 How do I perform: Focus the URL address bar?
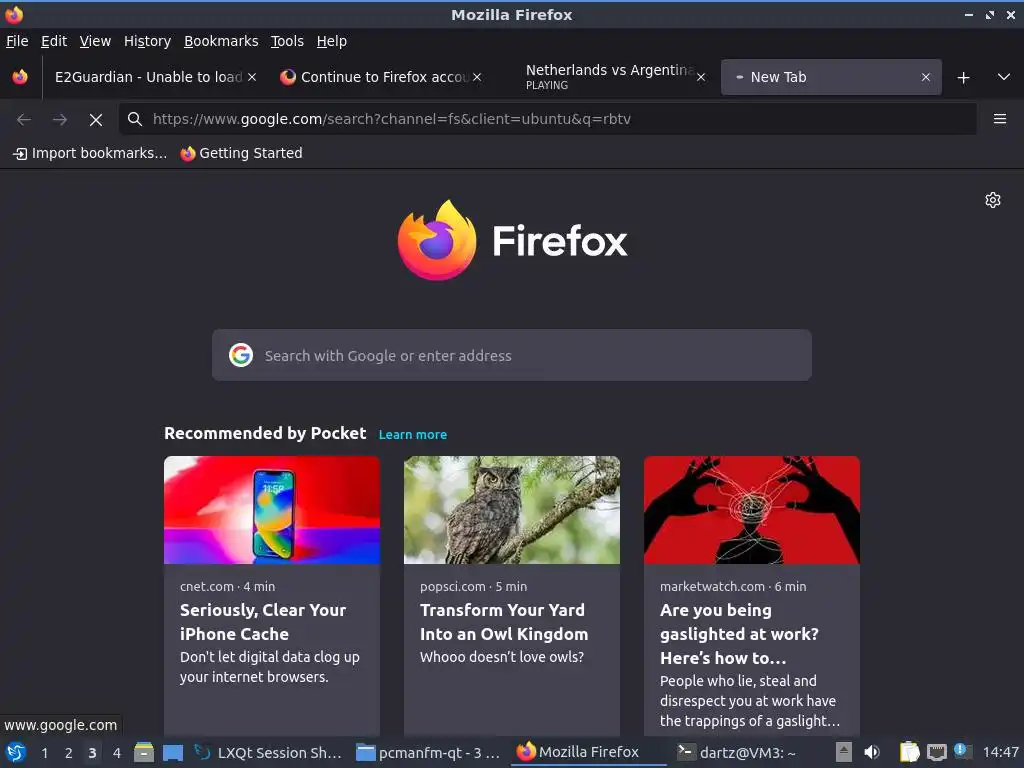click(547, 119)
